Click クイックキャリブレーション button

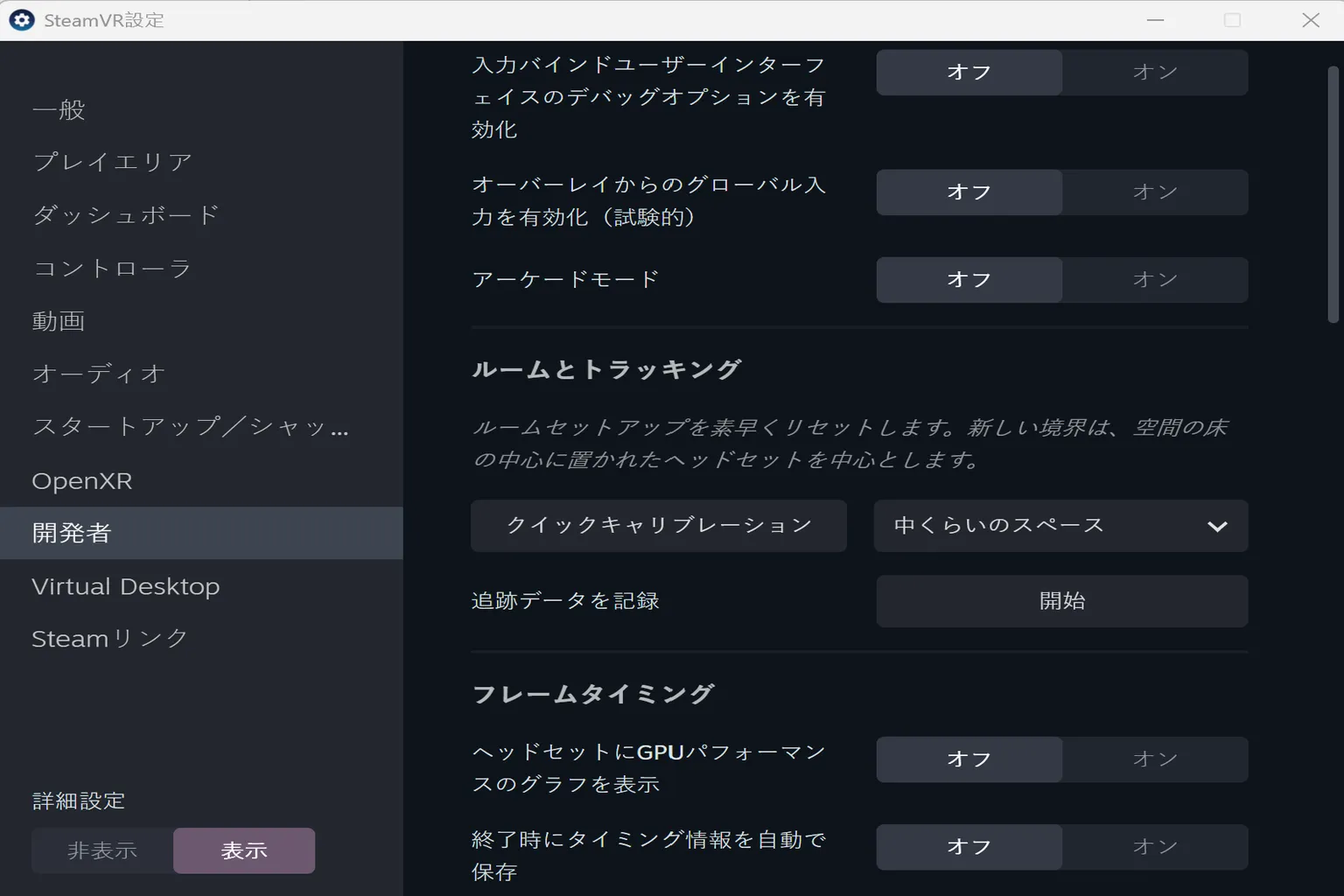pos(659,526)
